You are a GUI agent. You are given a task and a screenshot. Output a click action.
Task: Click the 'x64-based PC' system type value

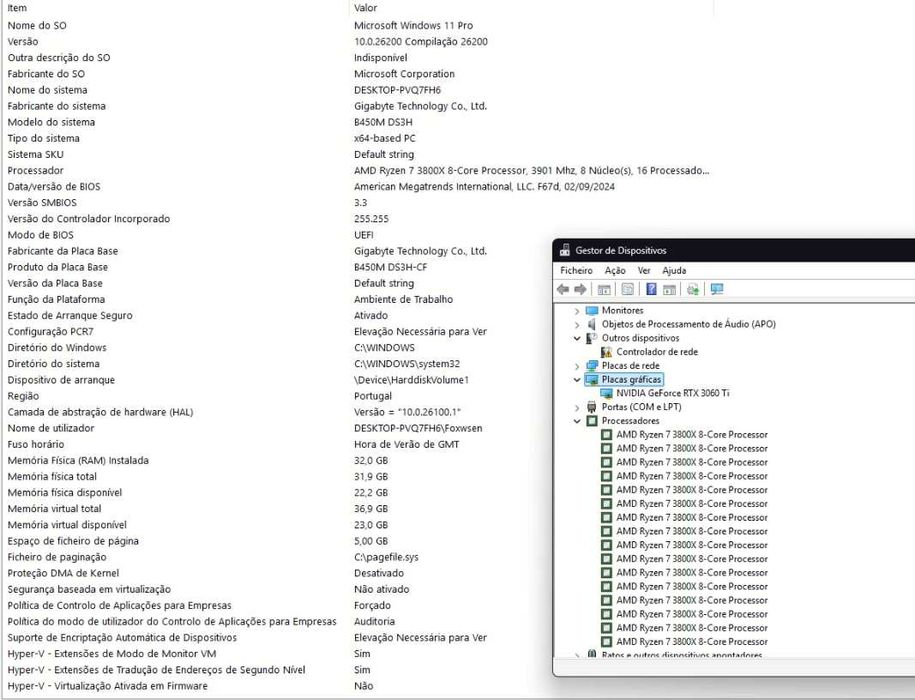[x=385, y=138]
